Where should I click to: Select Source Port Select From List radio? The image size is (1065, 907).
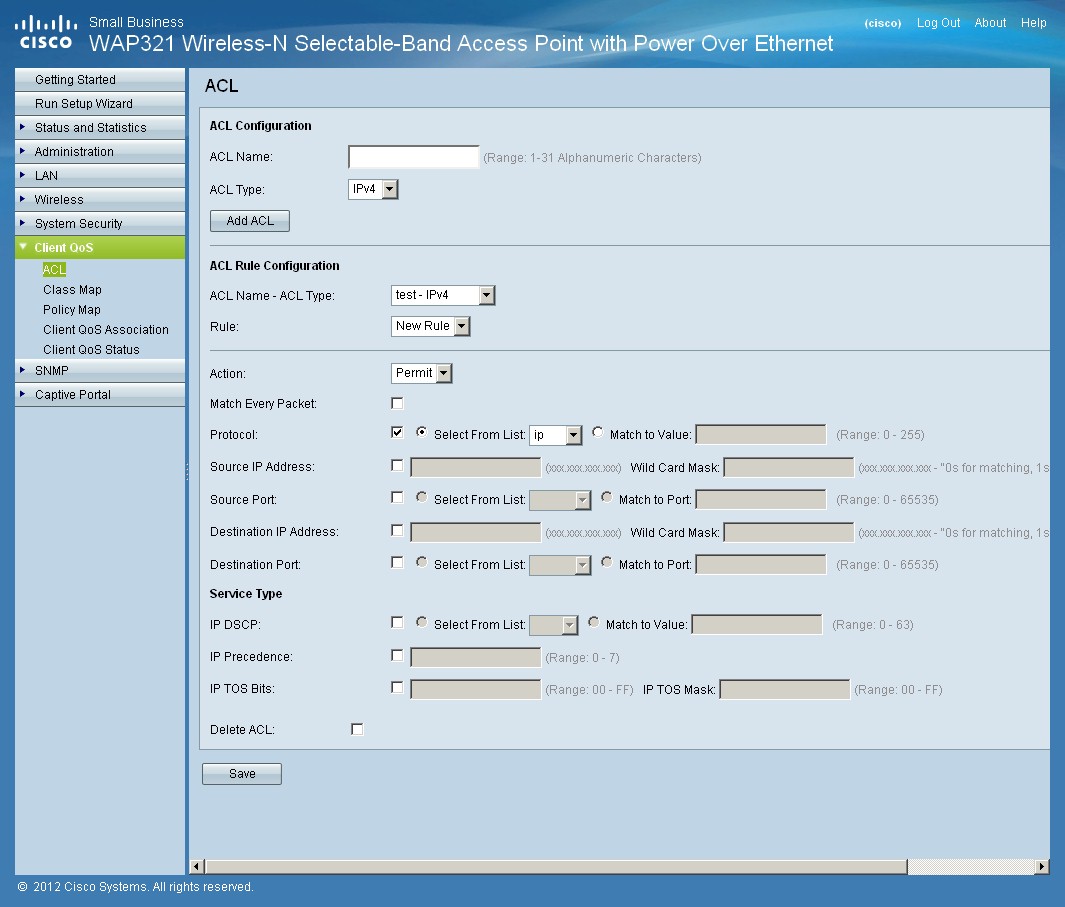(422, 497)
